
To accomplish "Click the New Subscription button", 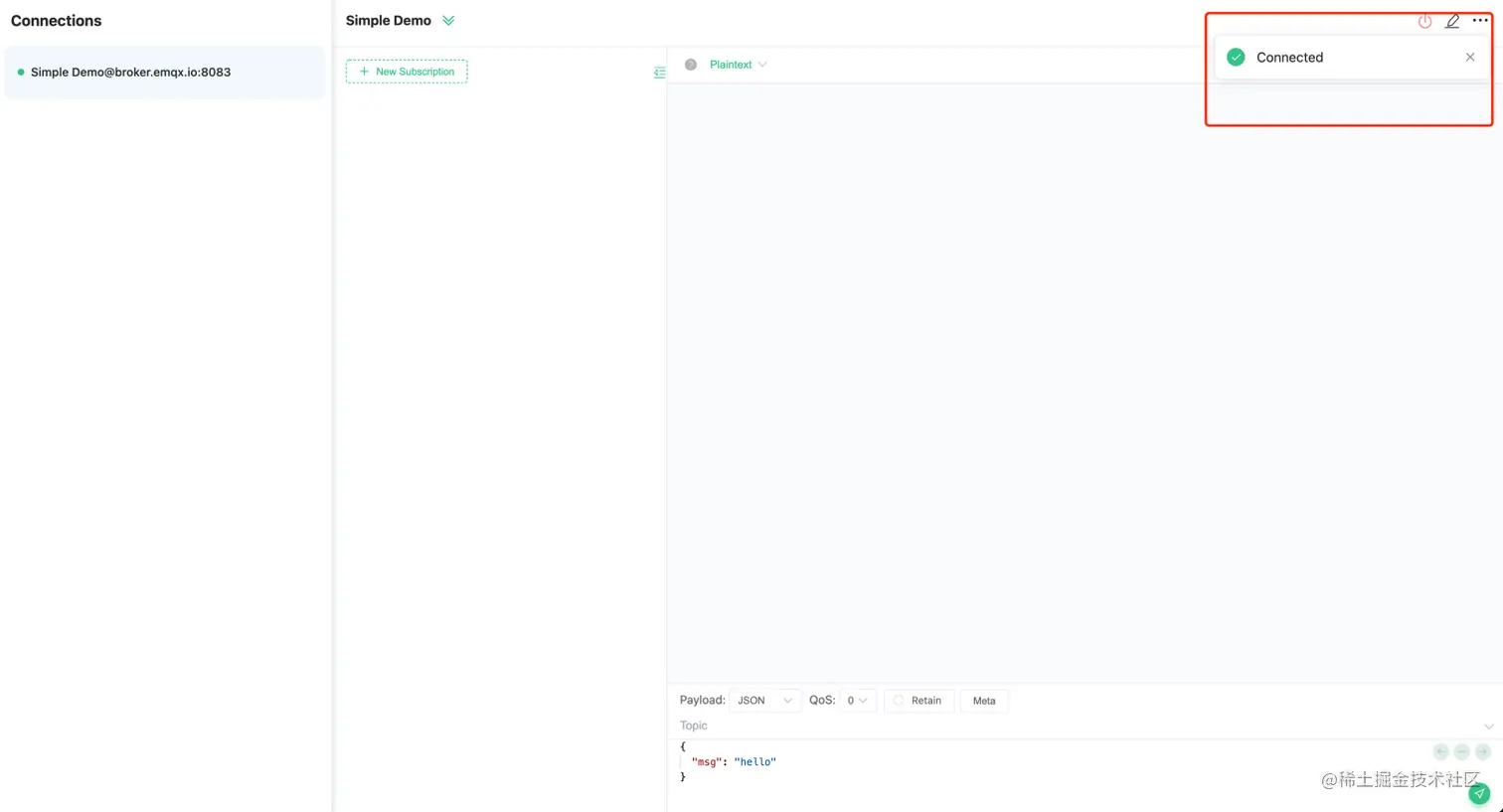I will (x=407, y=72).
